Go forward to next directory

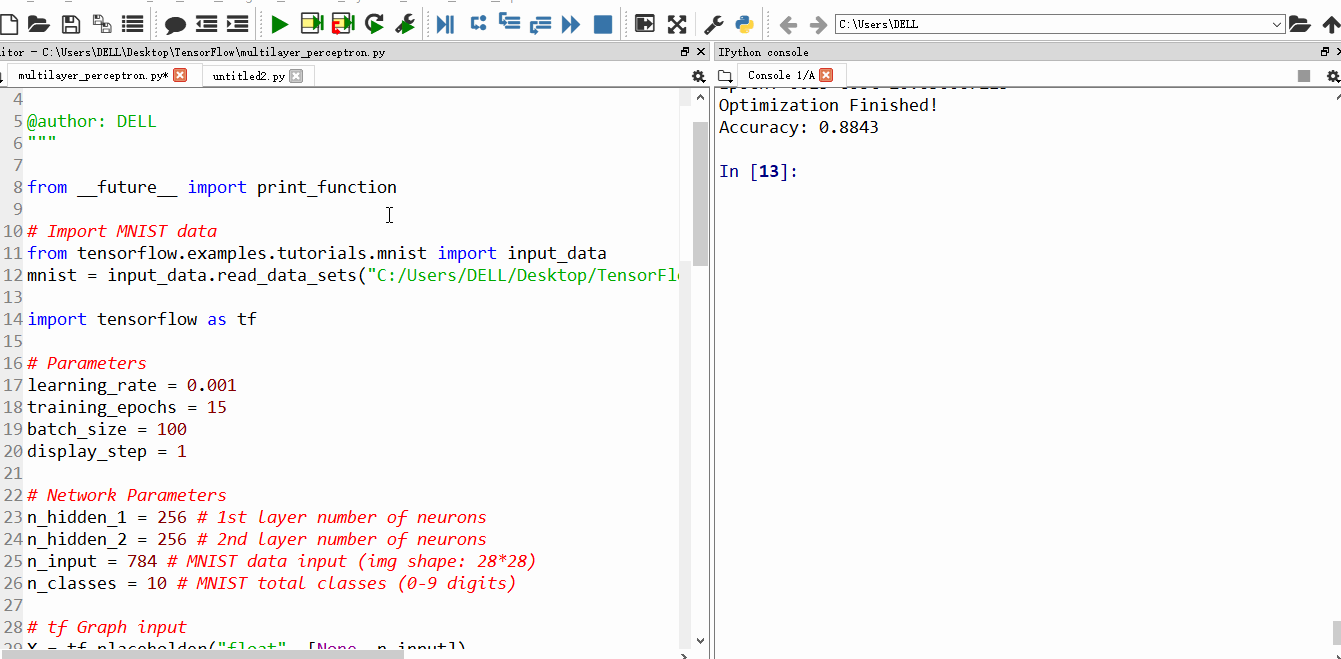tap(818, 24)
